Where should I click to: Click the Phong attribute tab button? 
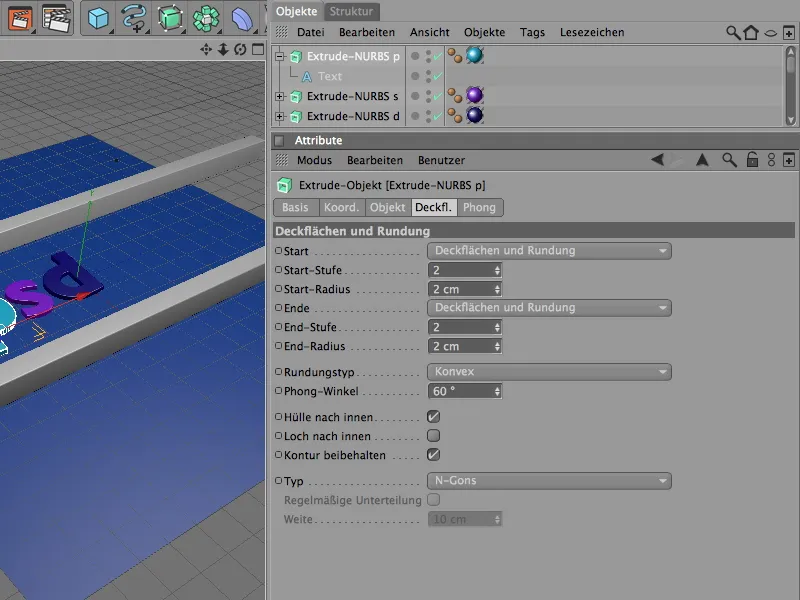tap(479, 208)
